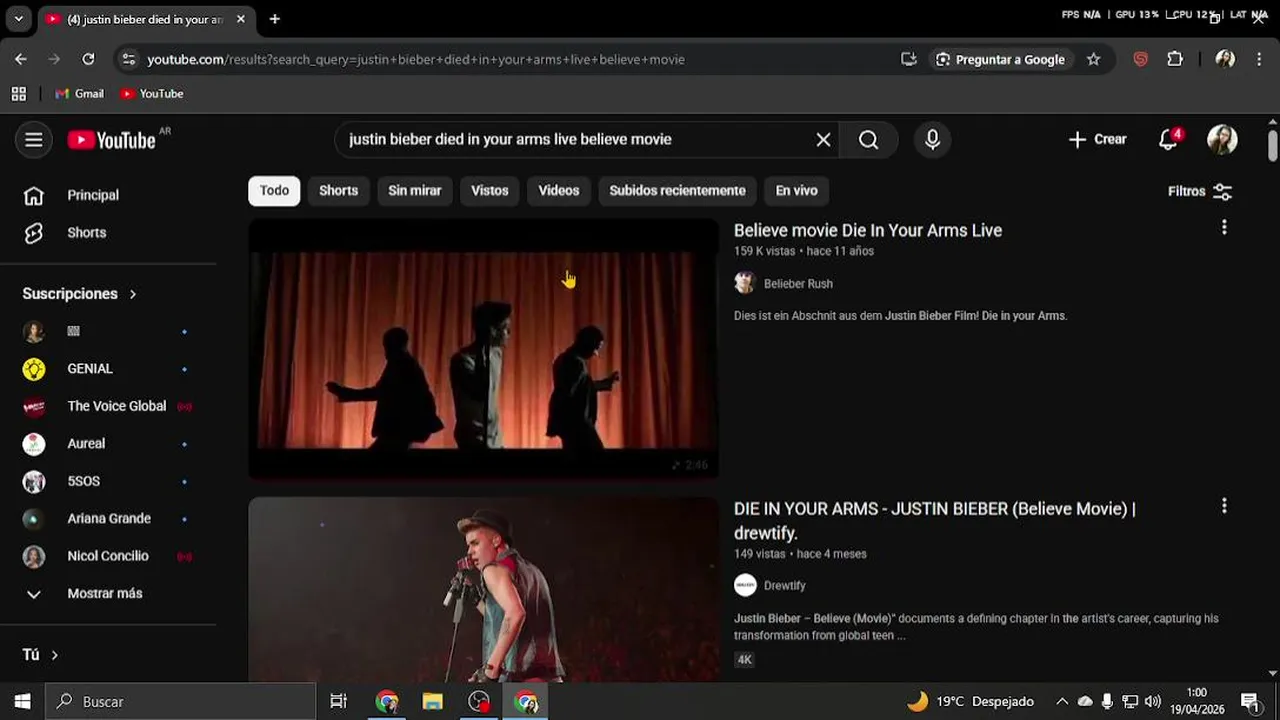Screen dimensions: 1280x720
Task: Click the Windows taskbar Buscar search box
Action: (181, 702)
